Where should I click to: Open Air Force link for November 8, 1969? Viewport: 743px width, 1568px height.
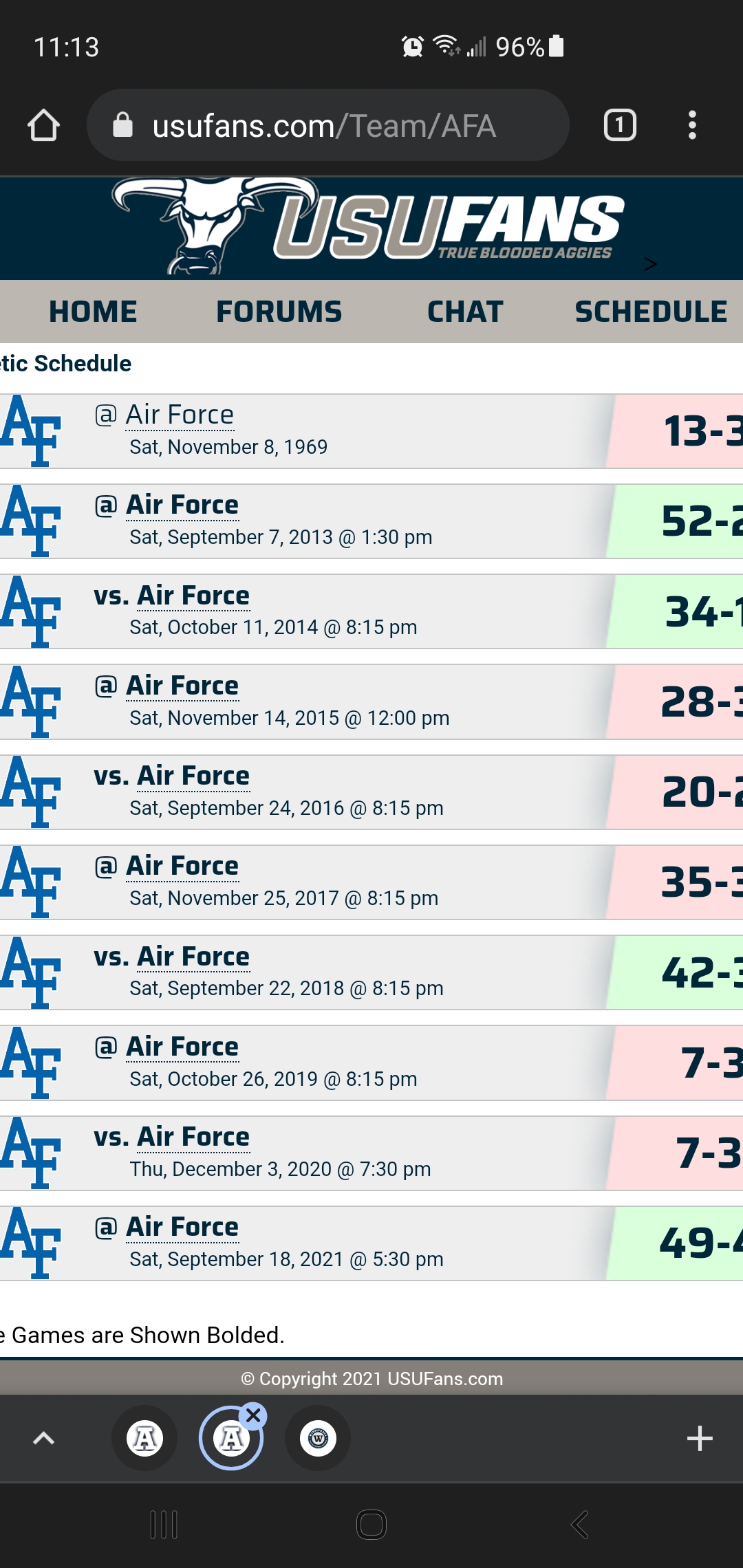[180, 415]
